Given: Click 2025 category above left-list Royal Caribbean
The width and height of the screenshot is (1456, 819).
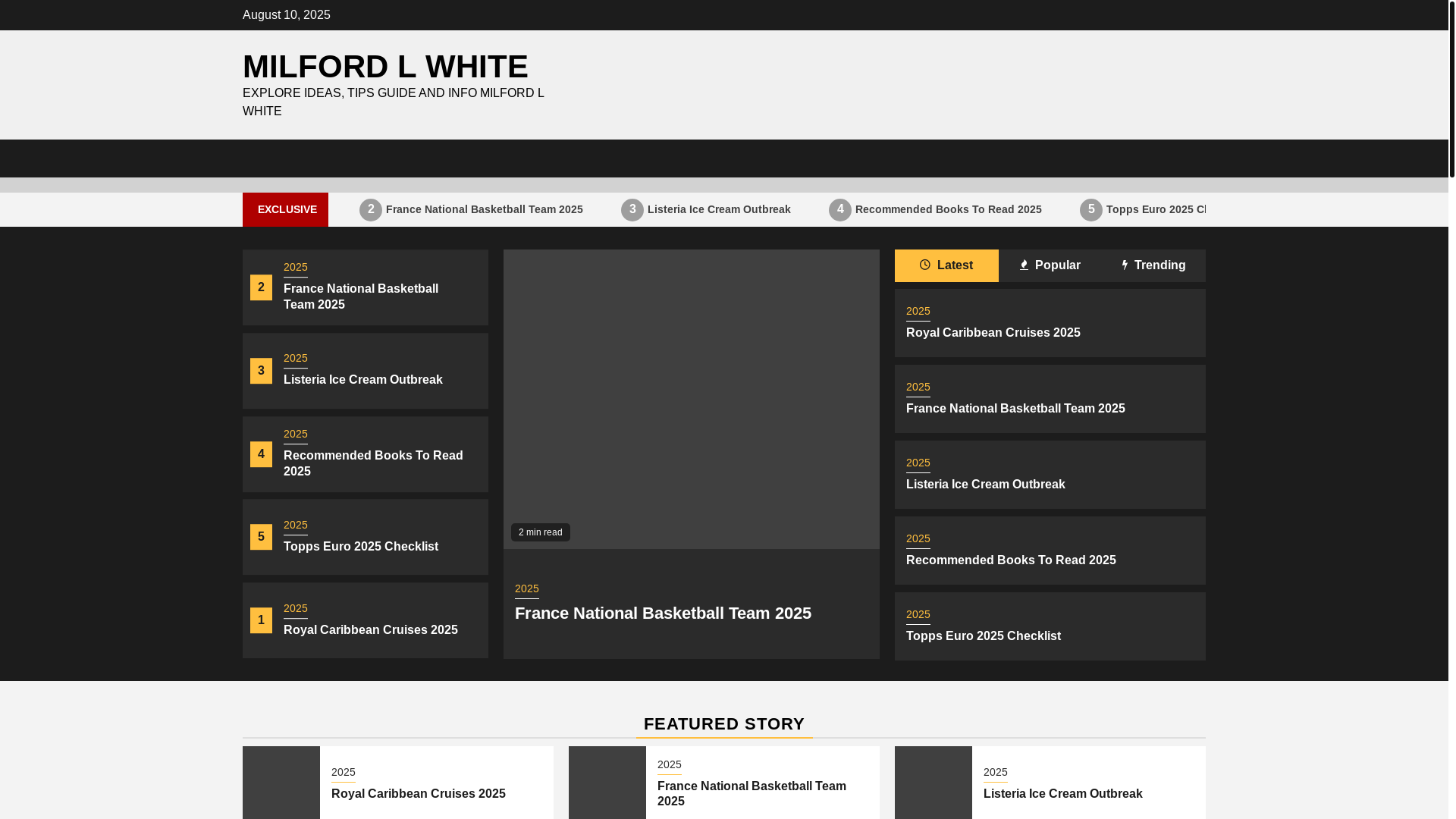Looking at the screenshot, I should (296, 609).
